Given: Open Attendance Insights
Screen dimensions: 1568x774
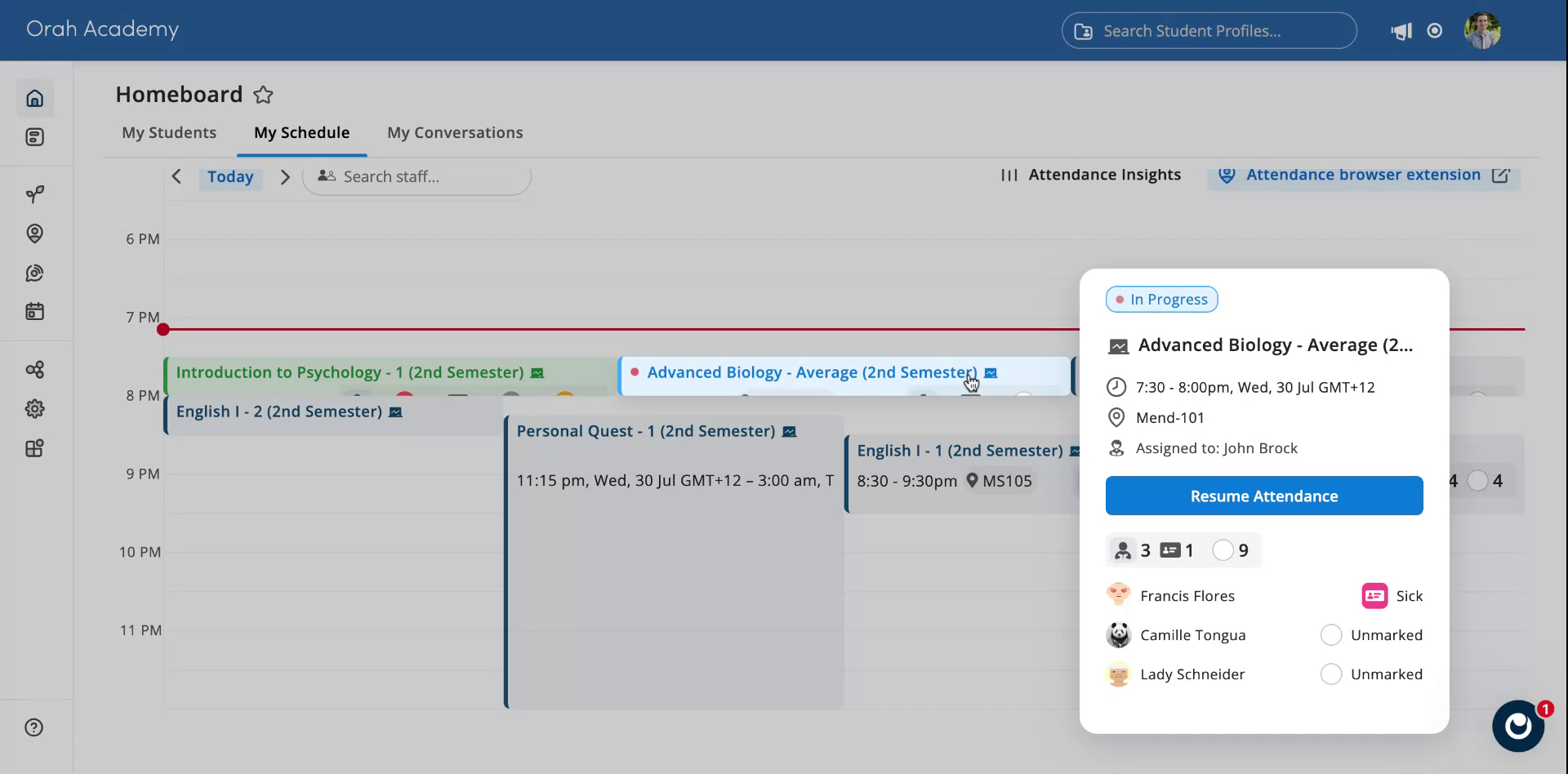Looking at the screenshot, I should click(1104, 175).
